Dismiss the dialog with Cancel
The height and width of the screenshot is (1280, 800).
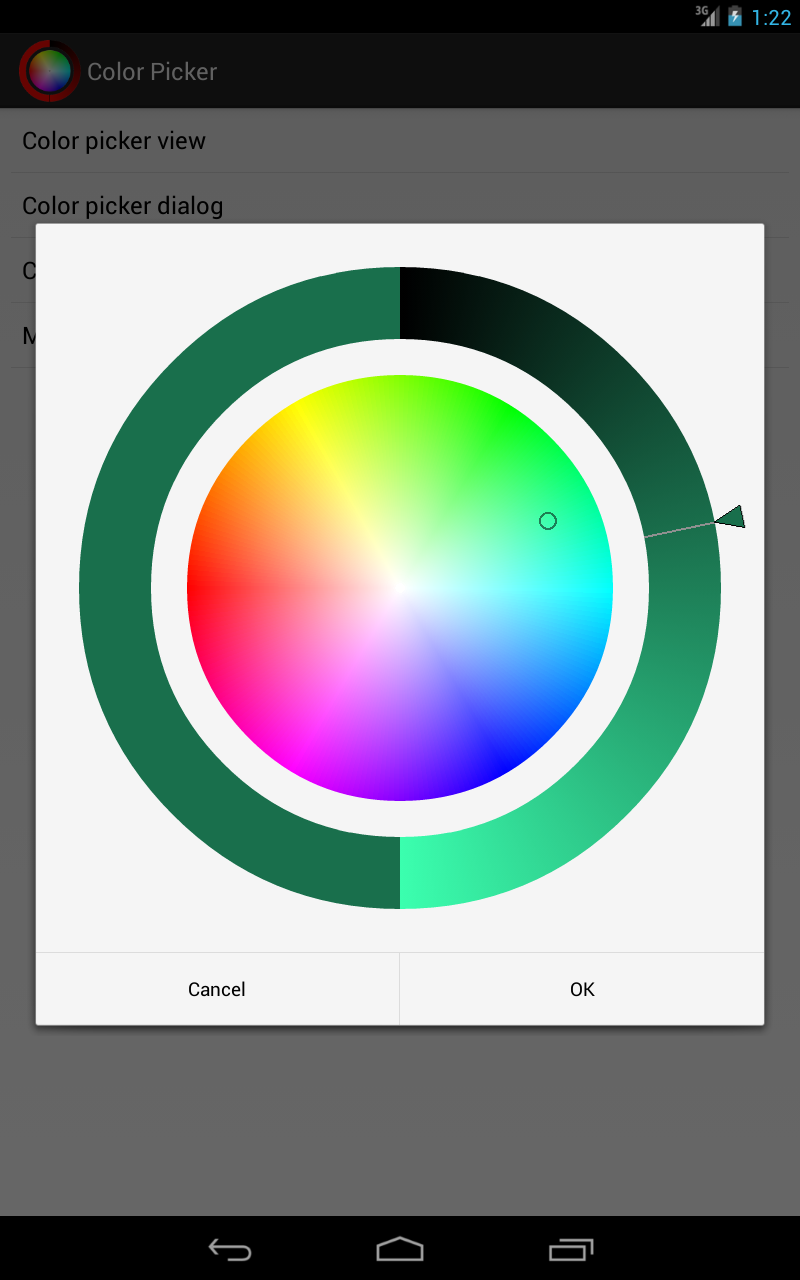tap(216, 989)
